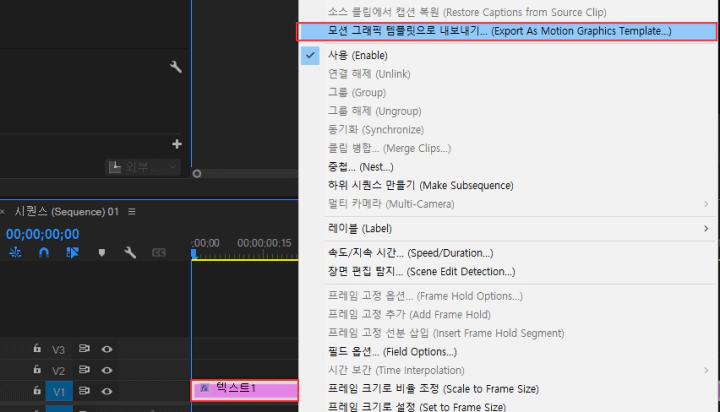
Task: Click the CC caption track options icon
Action: [158, 253]
